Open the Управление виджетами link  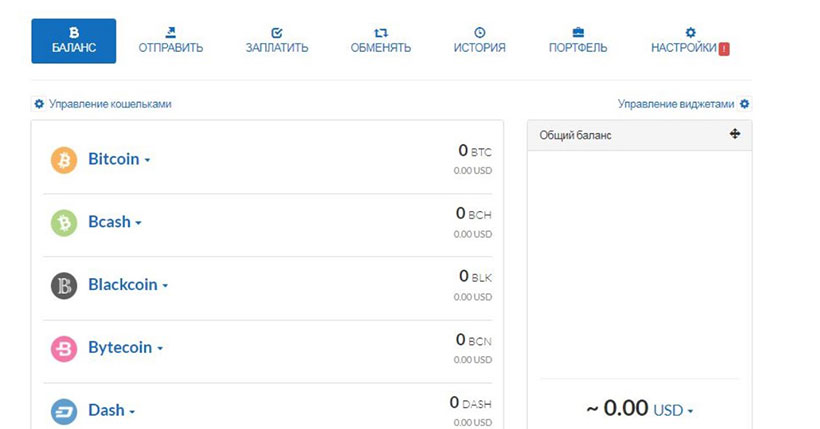[676, 104]
